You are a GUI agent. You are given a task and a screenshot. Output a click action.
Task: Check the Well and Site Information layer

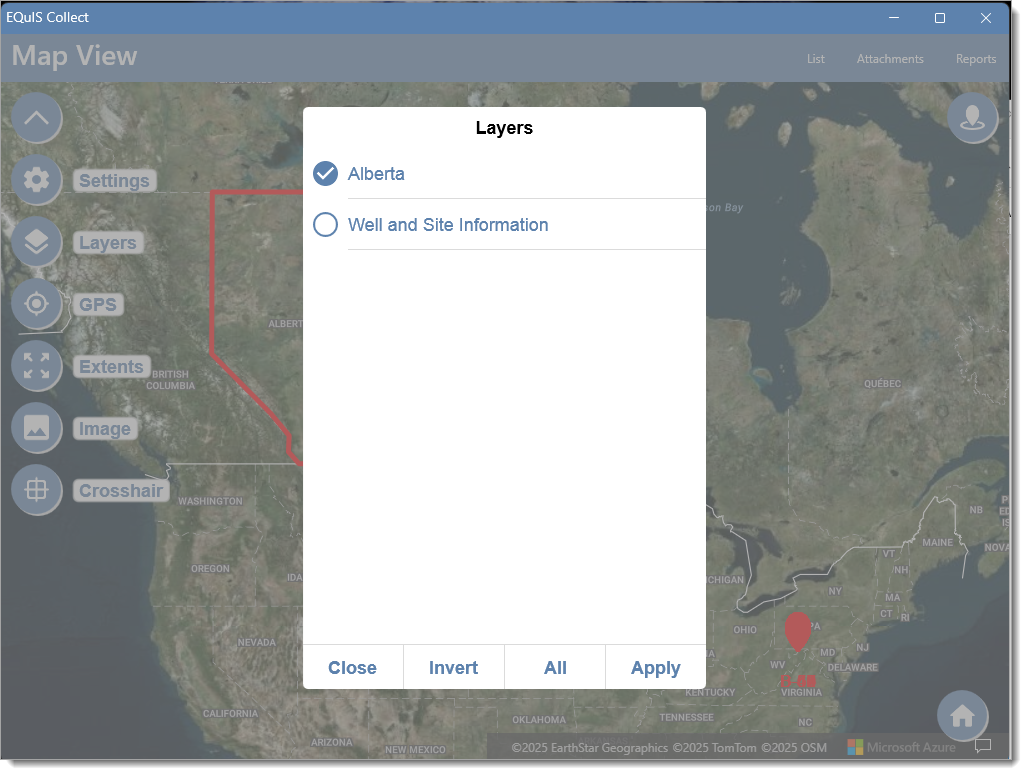pos(326,225)
